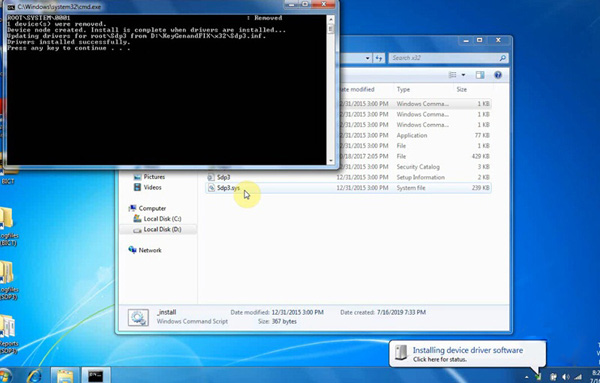This screenshot has width=600, height=383.
Task: Click the Explorer help question mark icon
Action: [497, 75]
